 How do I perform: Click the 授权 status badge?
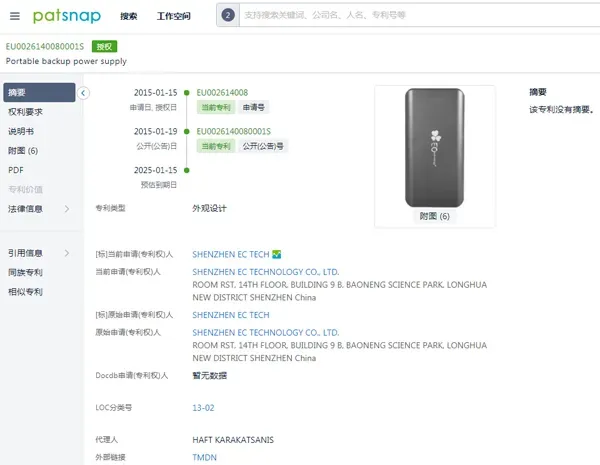click(104, 47)
